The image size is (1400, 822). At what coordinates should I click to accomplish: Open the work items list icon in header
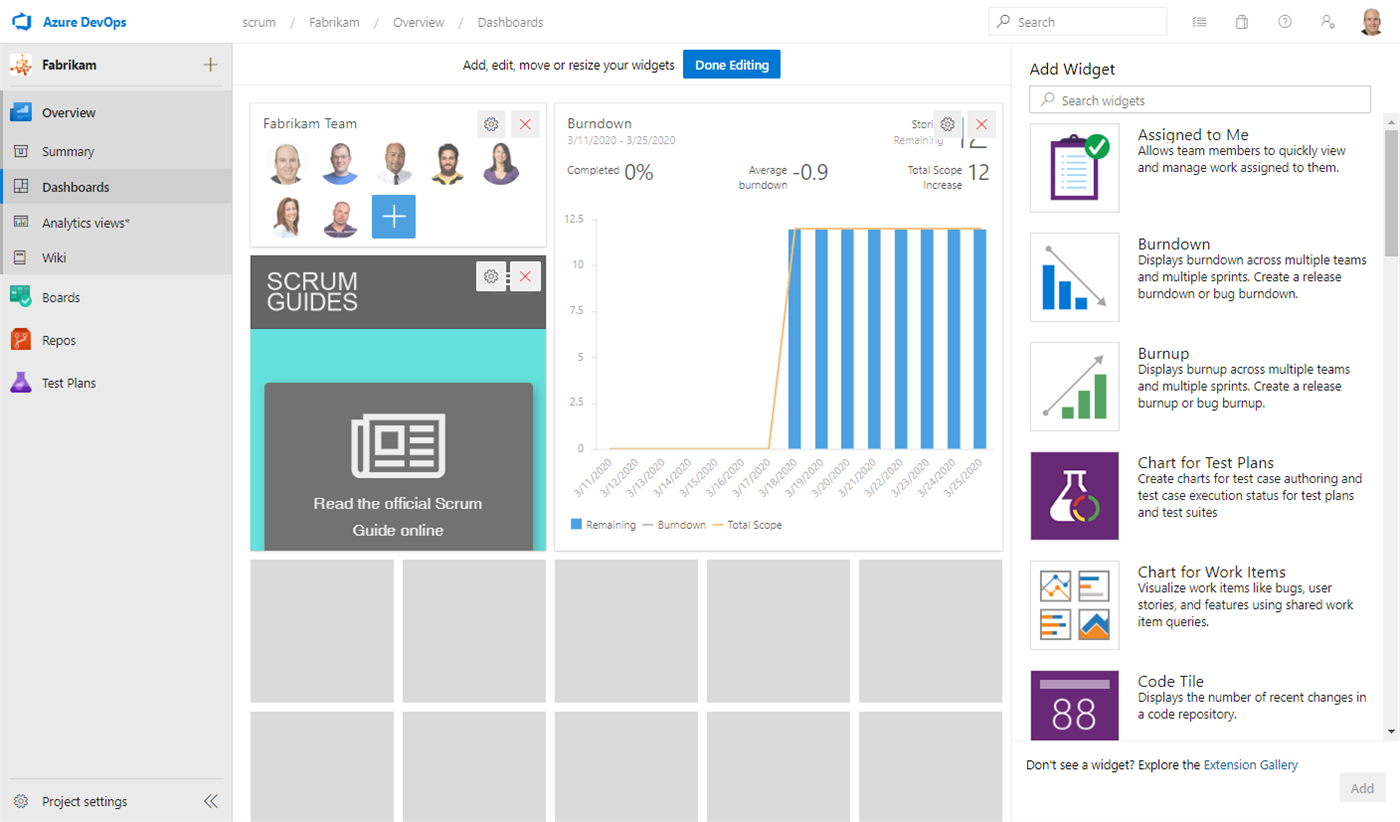coord(1199,22)
